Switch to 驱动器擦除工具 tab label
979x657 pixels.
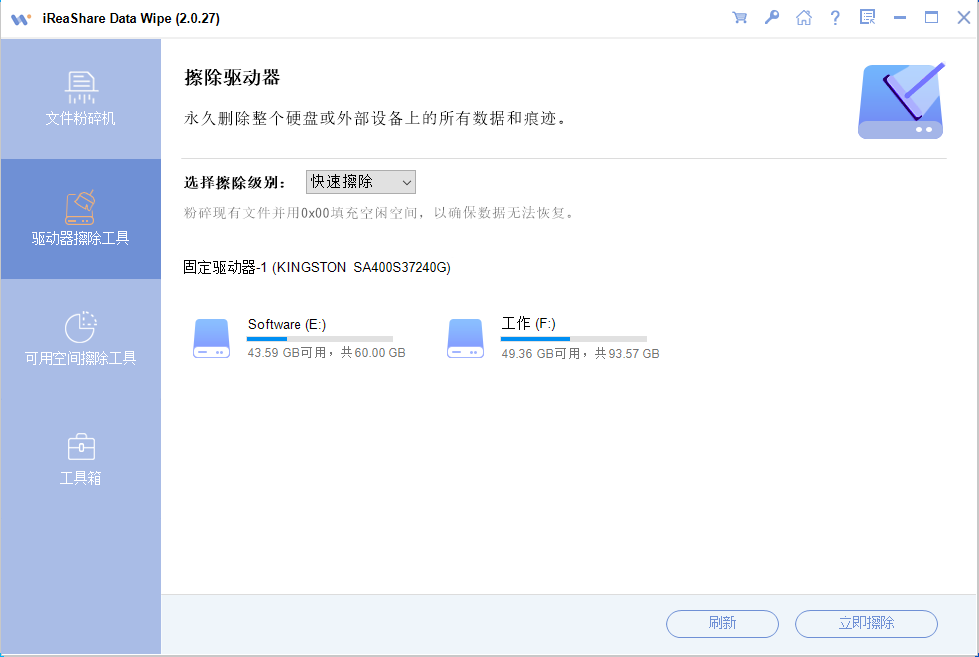point(81,238)
